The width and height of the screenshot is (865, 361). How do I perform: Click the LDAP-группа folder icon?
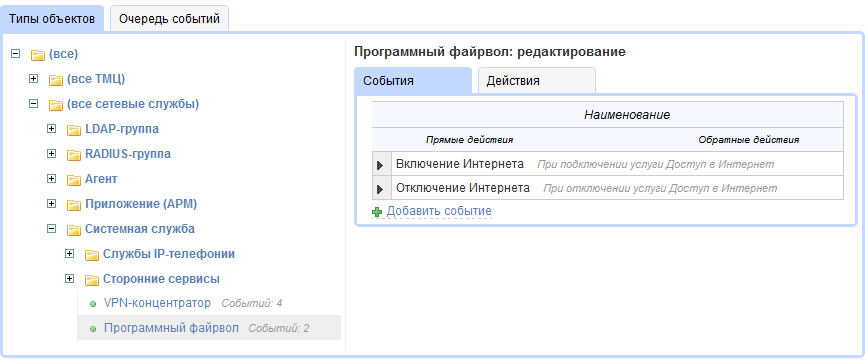point(74,130)
